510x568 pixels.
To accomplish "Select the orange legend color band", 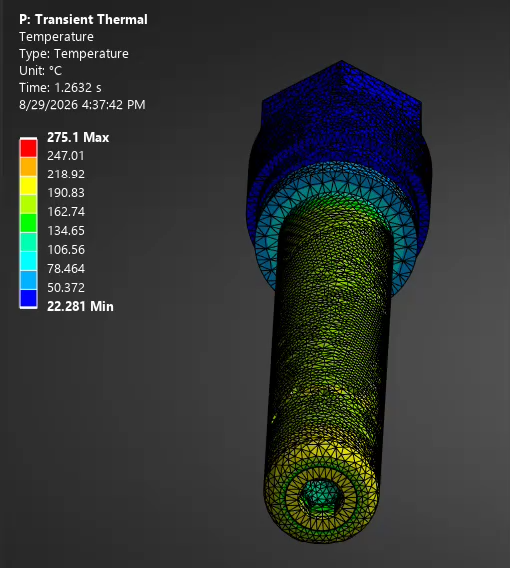I will click(28, 167).
